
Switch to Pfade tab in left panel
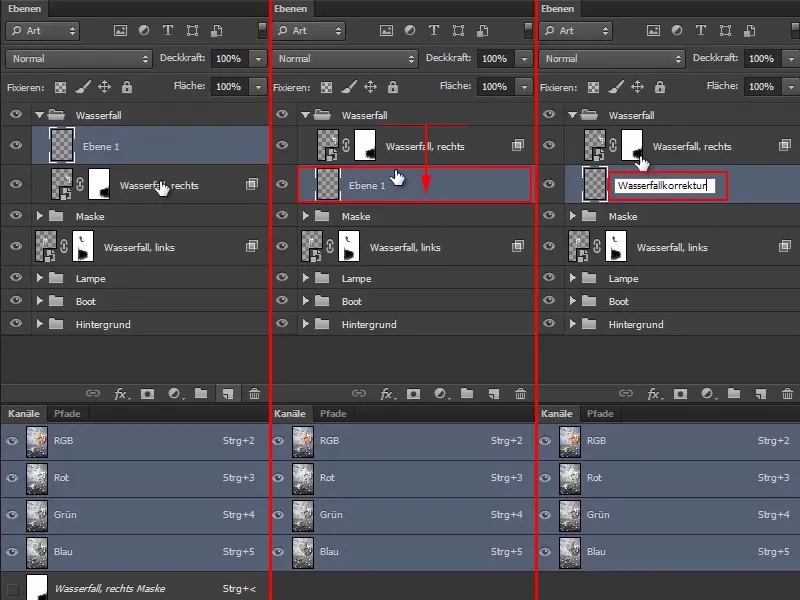67,414
